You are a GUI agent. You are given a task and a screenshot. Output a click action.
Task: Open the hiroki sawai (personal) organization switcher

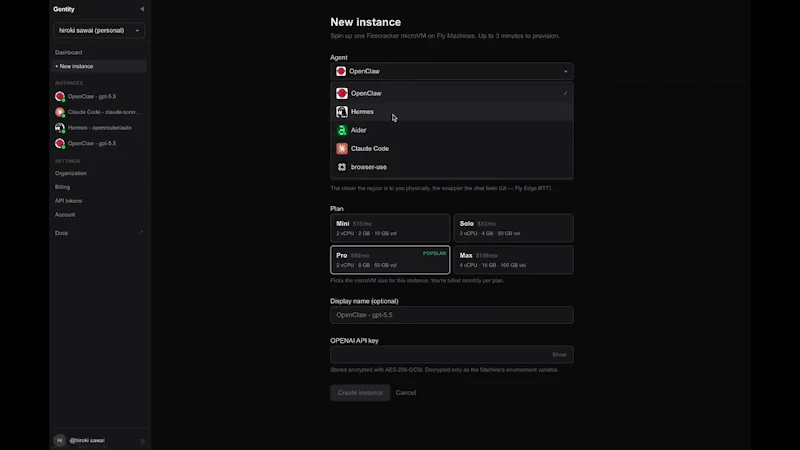[99, 31]
